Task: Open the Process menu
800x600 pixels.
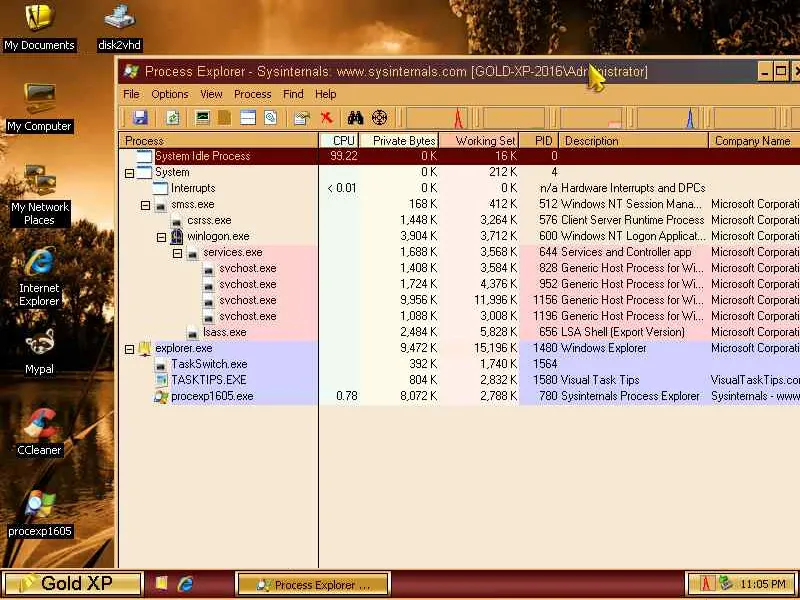Action: coord(253,94)
